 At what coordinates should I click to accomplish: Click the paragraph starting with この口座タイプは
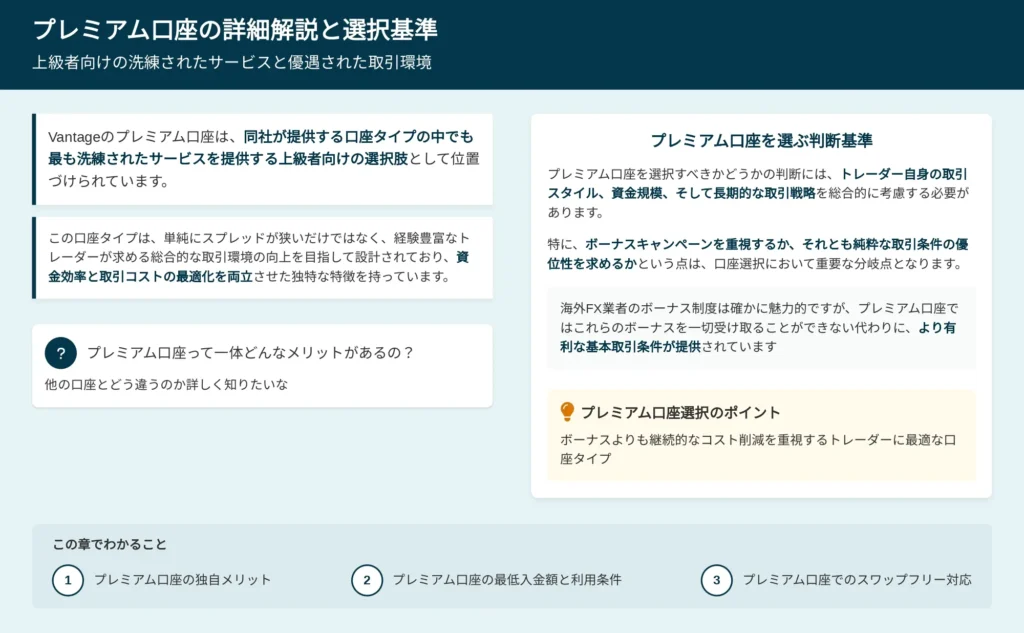coord(259,257)
